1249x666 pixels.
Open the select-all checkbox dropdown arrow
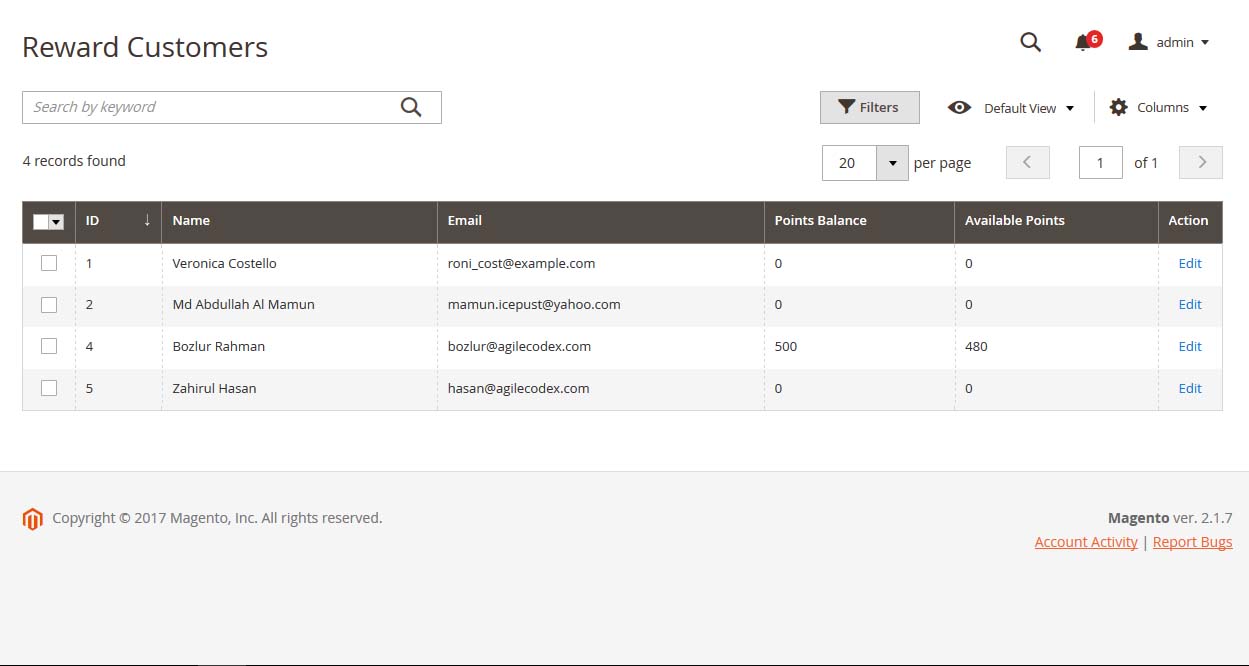(56, 222)
